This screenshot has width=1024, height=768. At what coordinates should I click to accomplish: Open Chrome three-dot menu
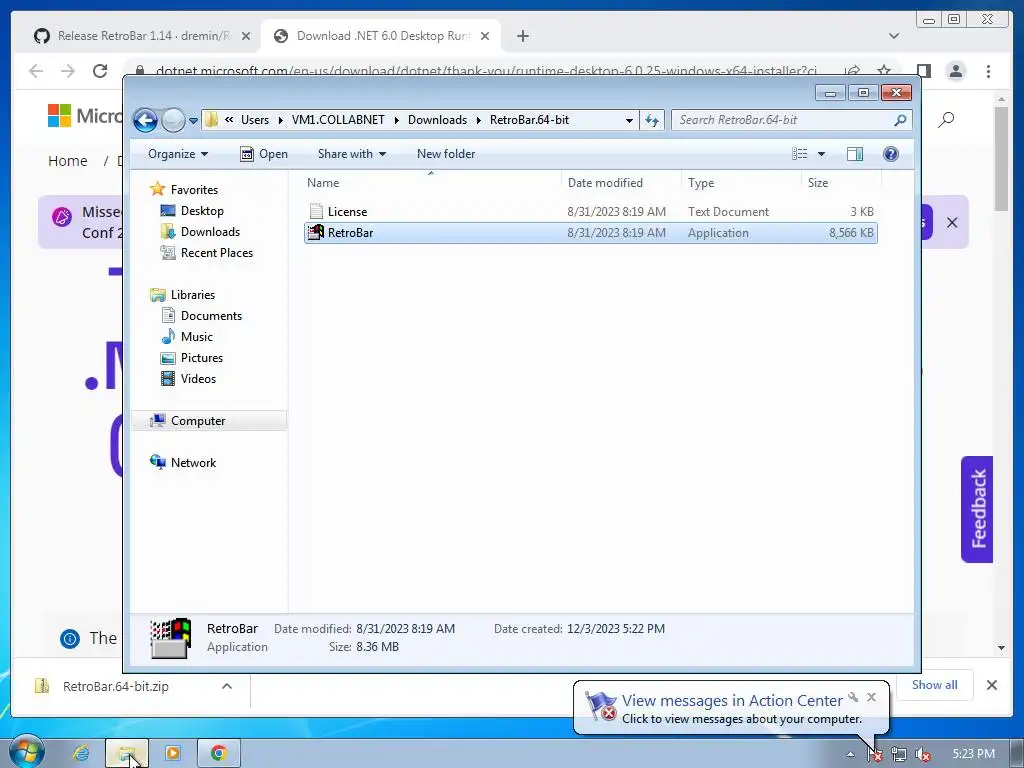pyautogui.click(x=989, y=71)
